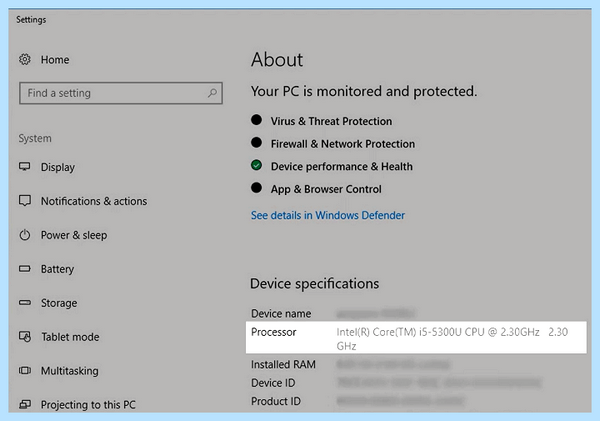Viewport: 600px width, 421px height.
Task: Click the Home gear icon
Action: (25, 59)
